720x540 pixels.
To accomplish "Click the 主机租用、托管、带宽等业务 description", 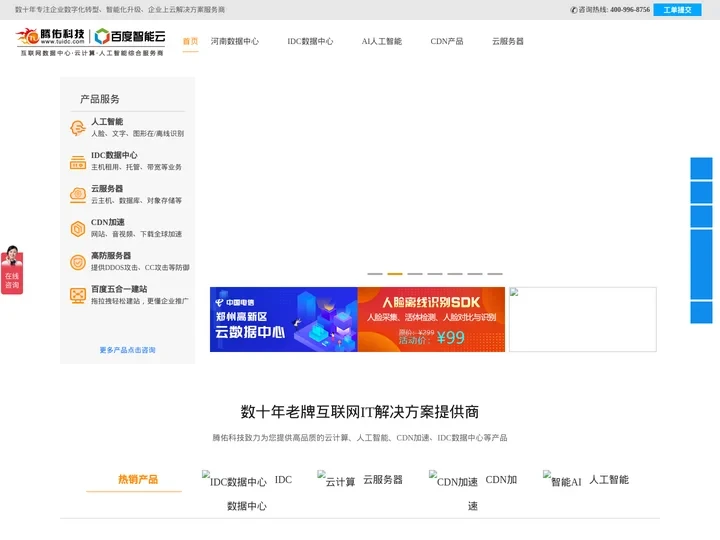I will coord(136,167).
